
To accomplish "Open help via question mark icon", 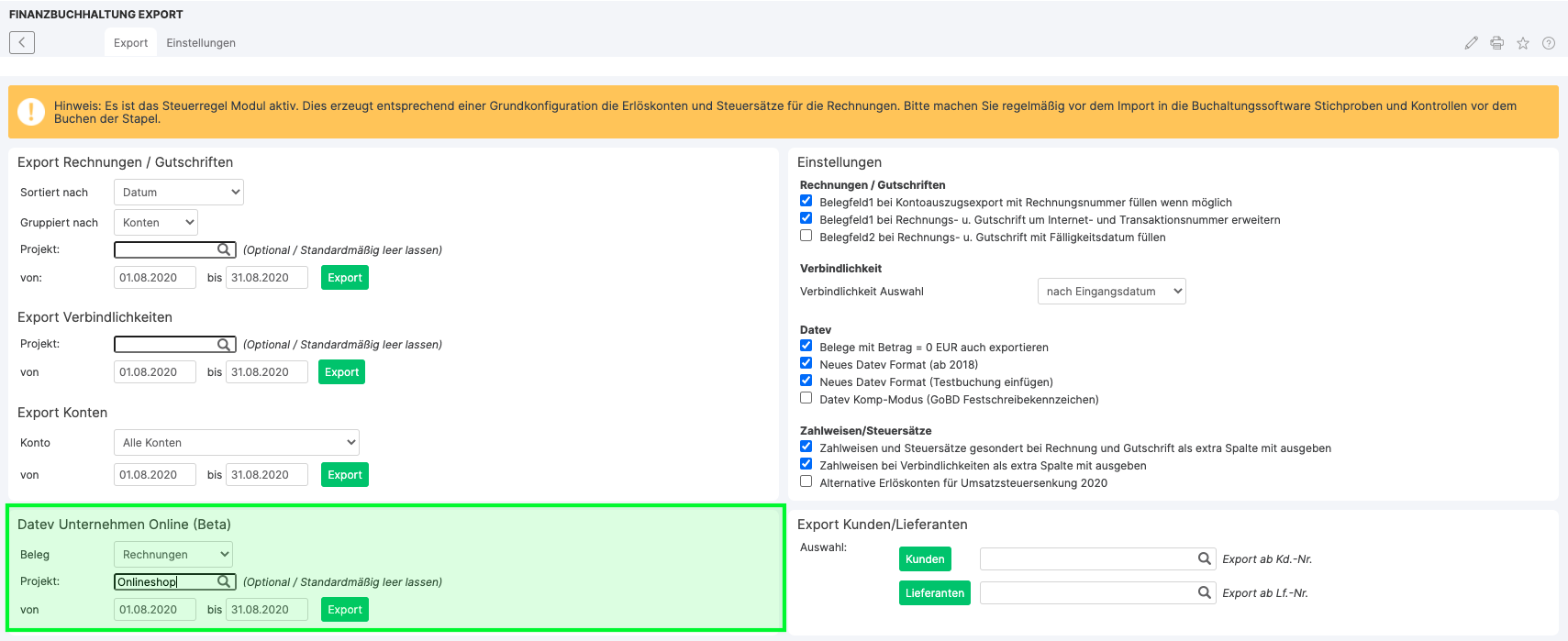I will [1548, 43].
